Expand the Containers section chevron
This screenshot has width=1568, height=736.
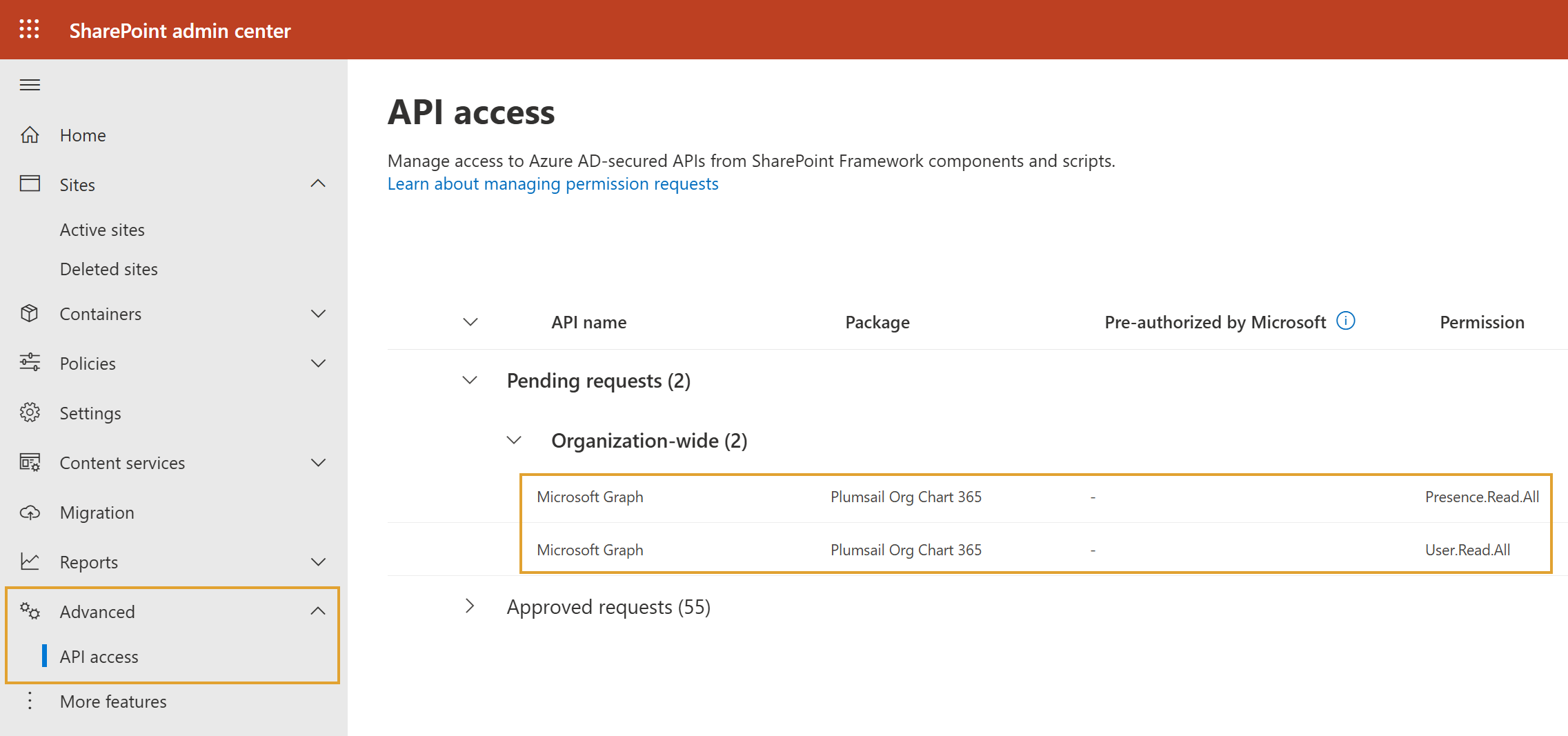[318, 314]
